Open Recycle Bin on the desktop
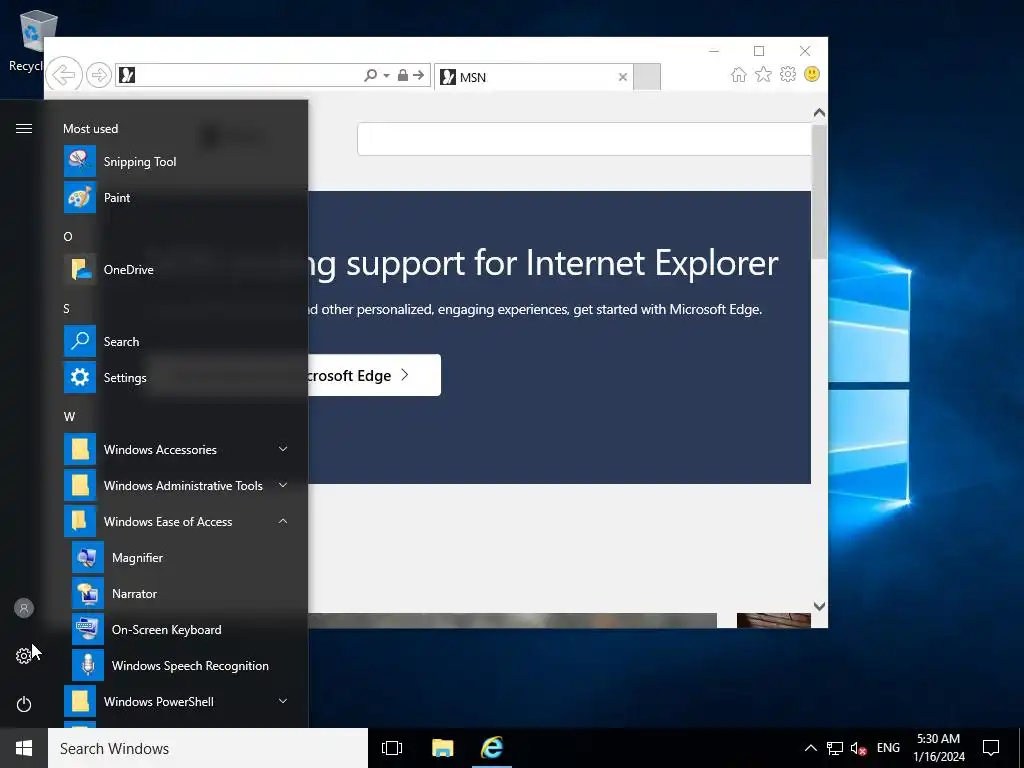This screenshot has width=1024, height=768. pyautogui.click(x=26, y=41)
